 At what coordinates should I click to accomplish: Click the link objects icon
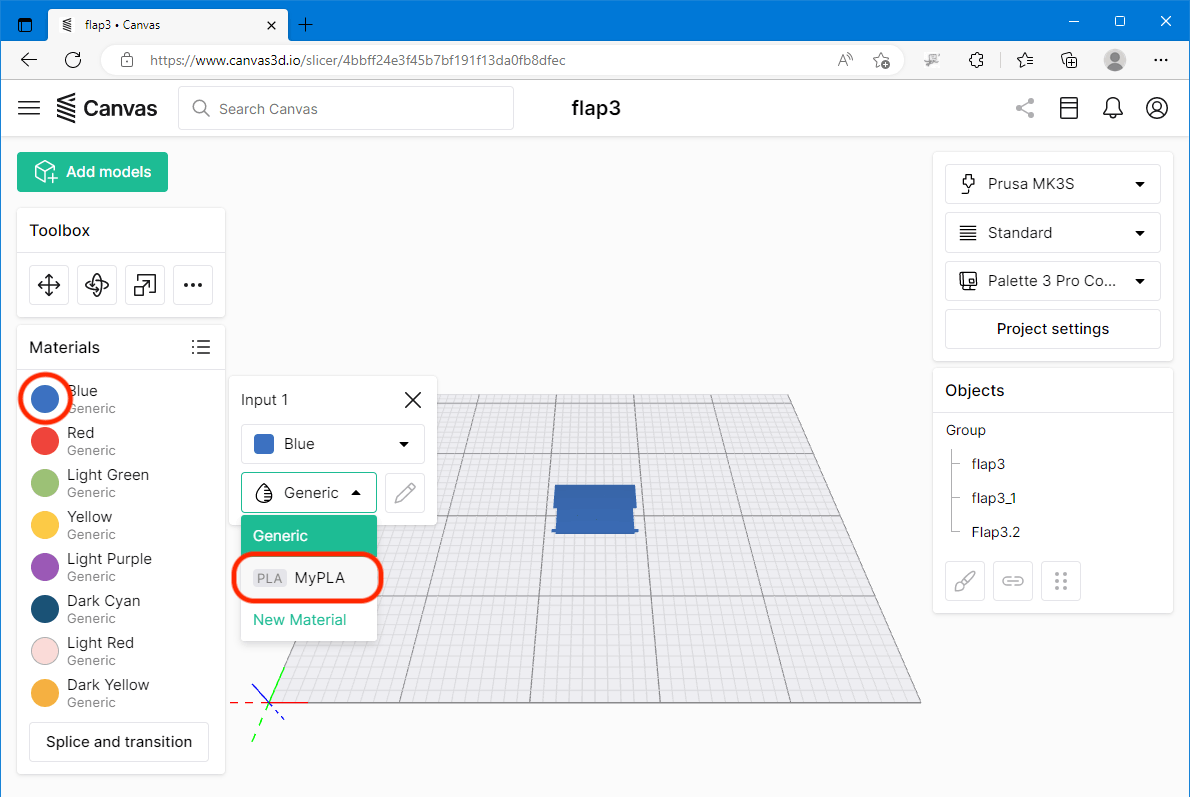(1012, 581)
